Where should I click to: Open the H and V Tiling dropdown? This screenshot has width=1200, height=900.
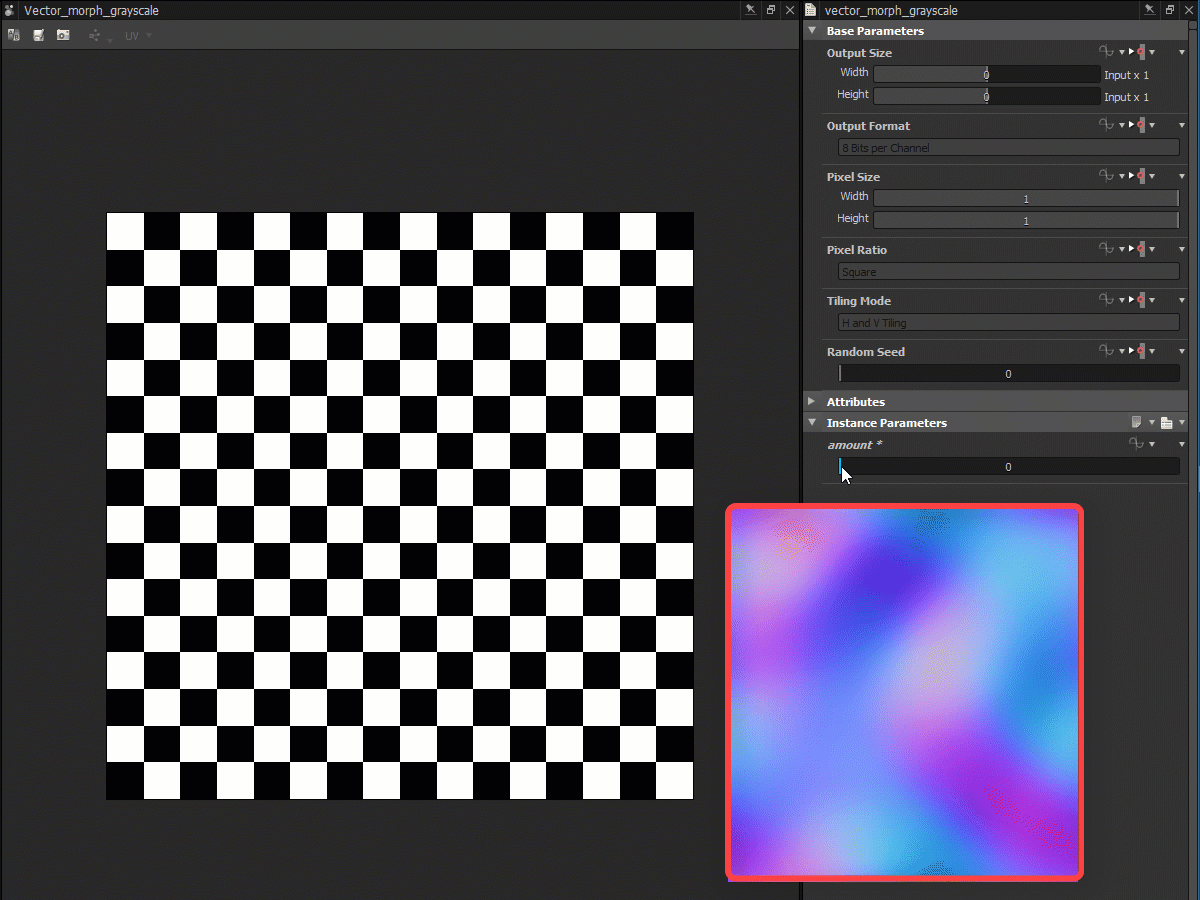pyautogui.click(x=1008, y=323)
